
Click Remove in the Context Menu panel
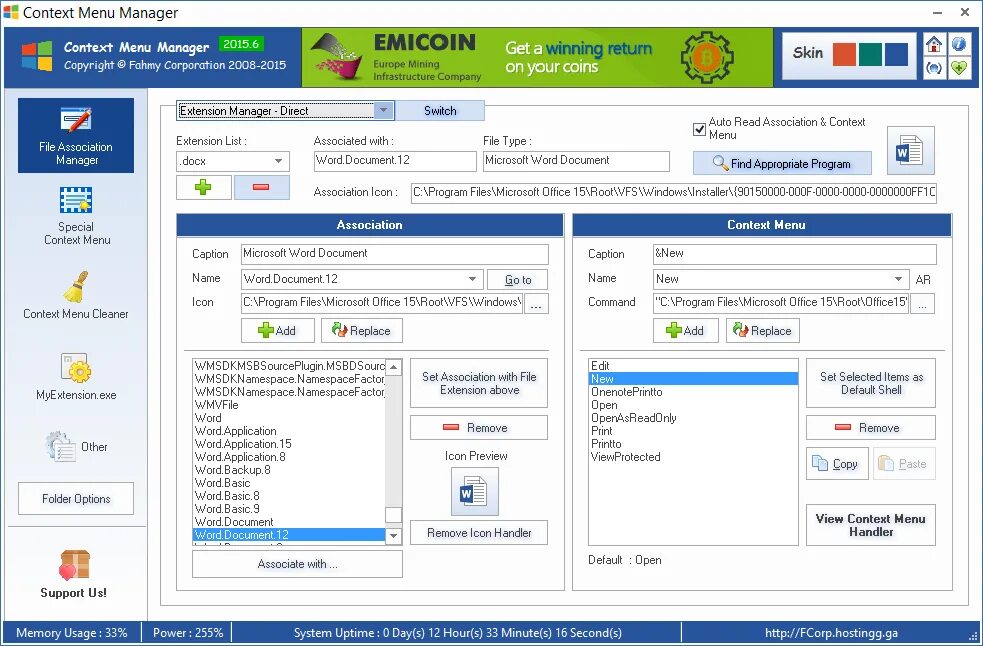point(871,428)
